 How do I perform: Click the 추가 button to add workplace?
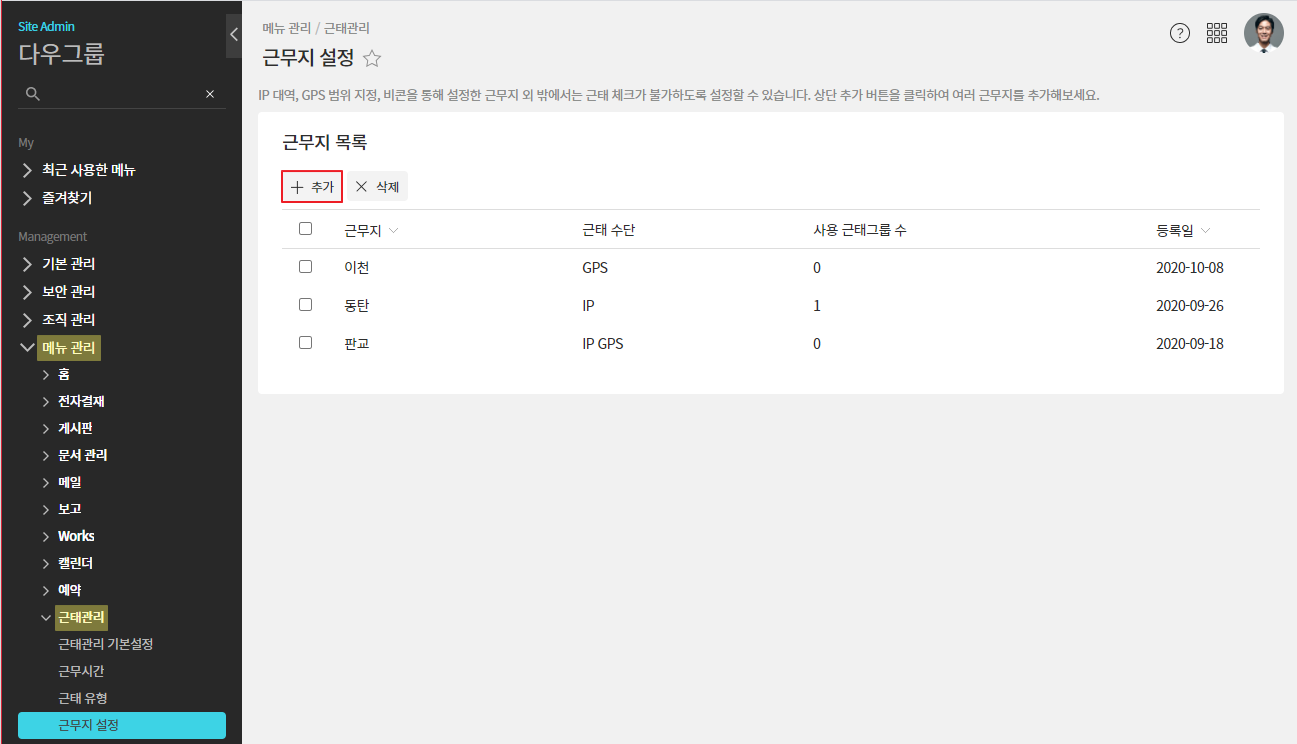[x=312, y=187]
